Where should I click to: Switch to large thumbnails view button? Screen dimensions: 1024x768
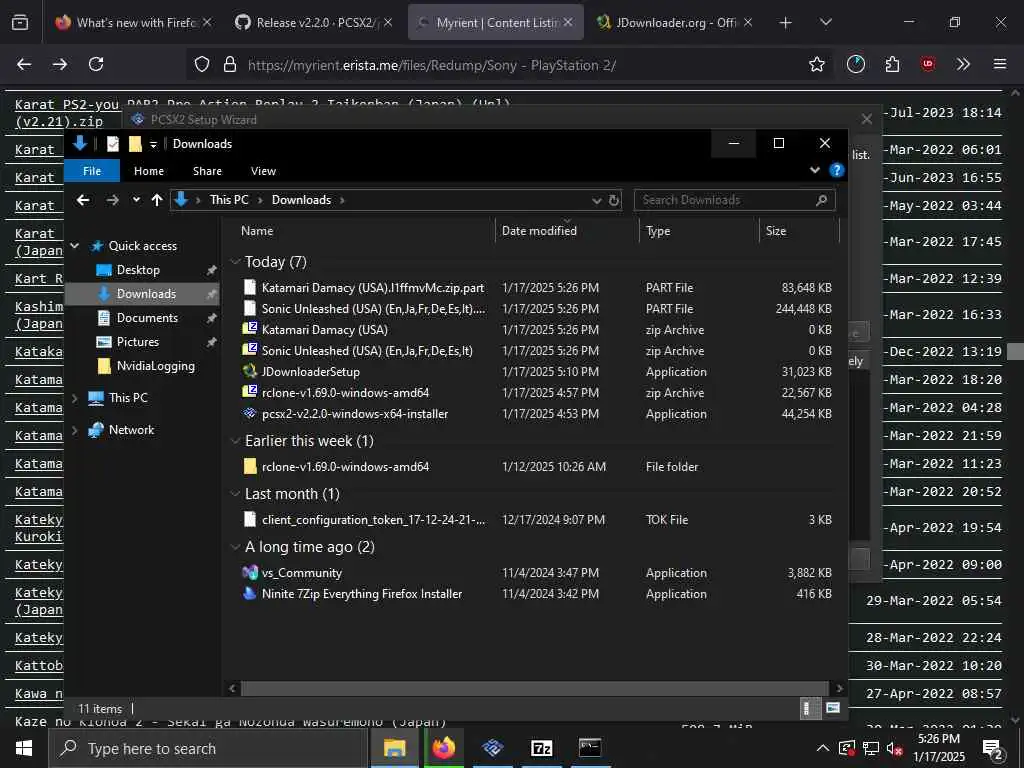[x=833, y=708]
